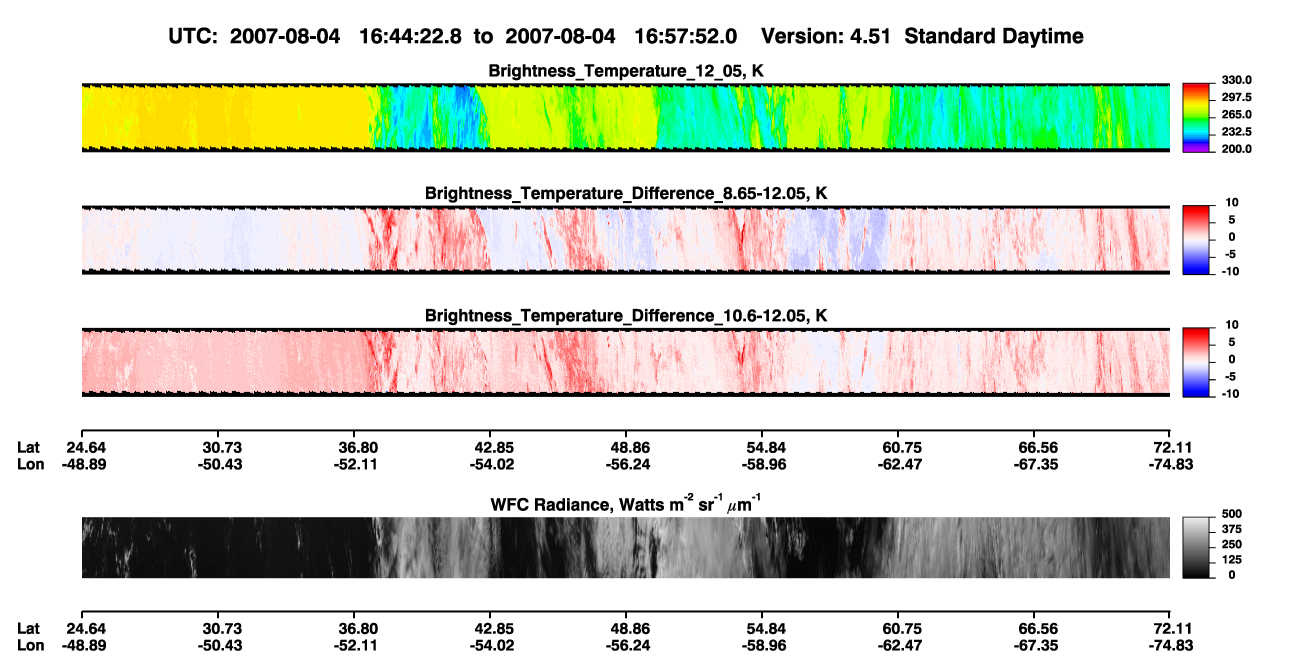The width and height of the screenshot is (1300, 667).
Task: Click the 10.6-12.05 temperature difference image strip
Action: pyautogui.click(x=625, y=362)
